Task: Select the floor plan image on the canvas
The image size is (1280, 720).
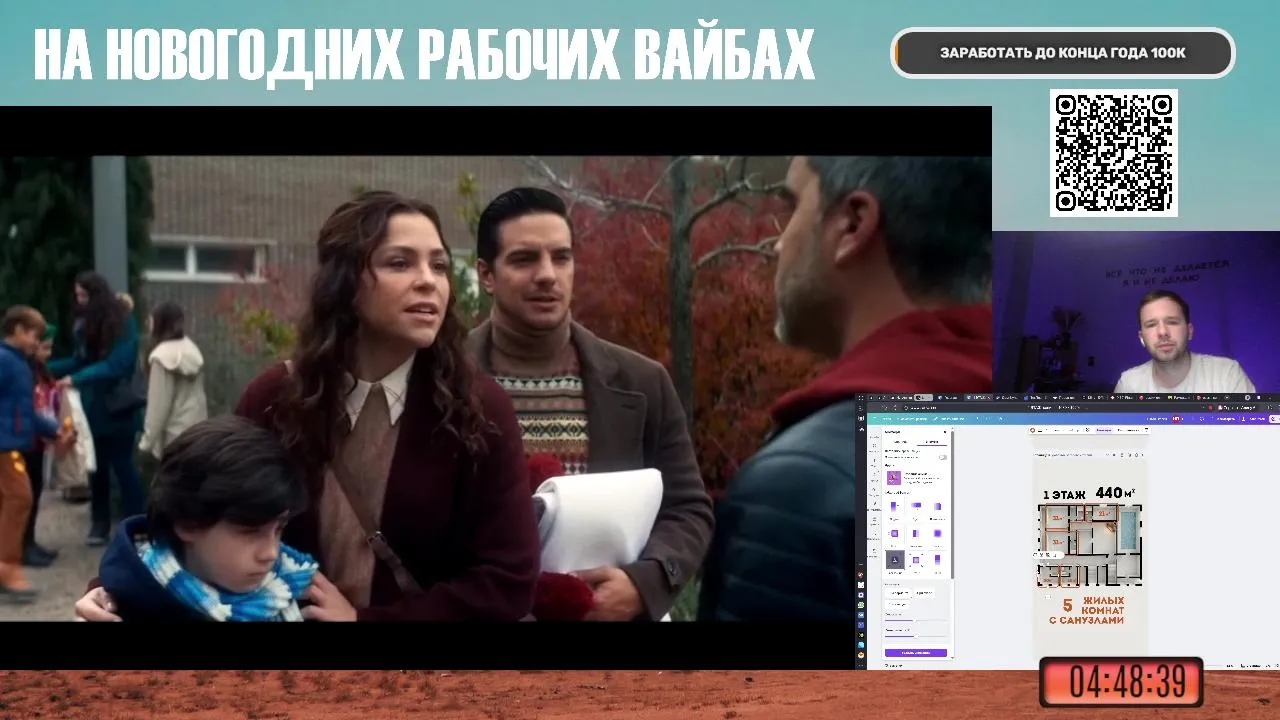Action: (1089, 543)
